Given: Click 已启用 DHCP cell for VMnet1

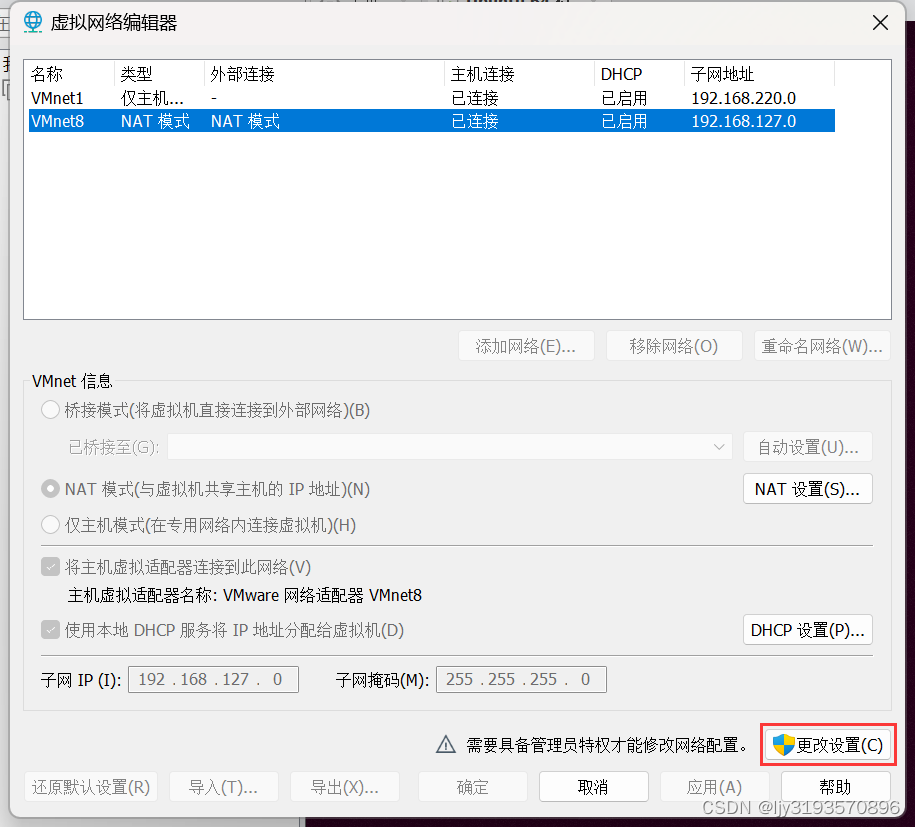Looking at the screenshot, I should click(624, 97).
